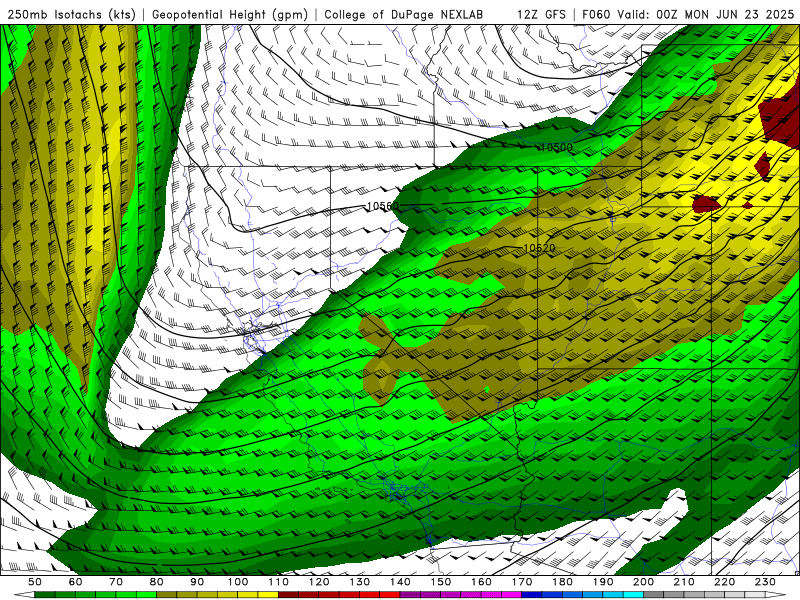Click the '250mb Isotachs (kts)' title text
This screenshot has width=800, height=600.
click(71, 15)
